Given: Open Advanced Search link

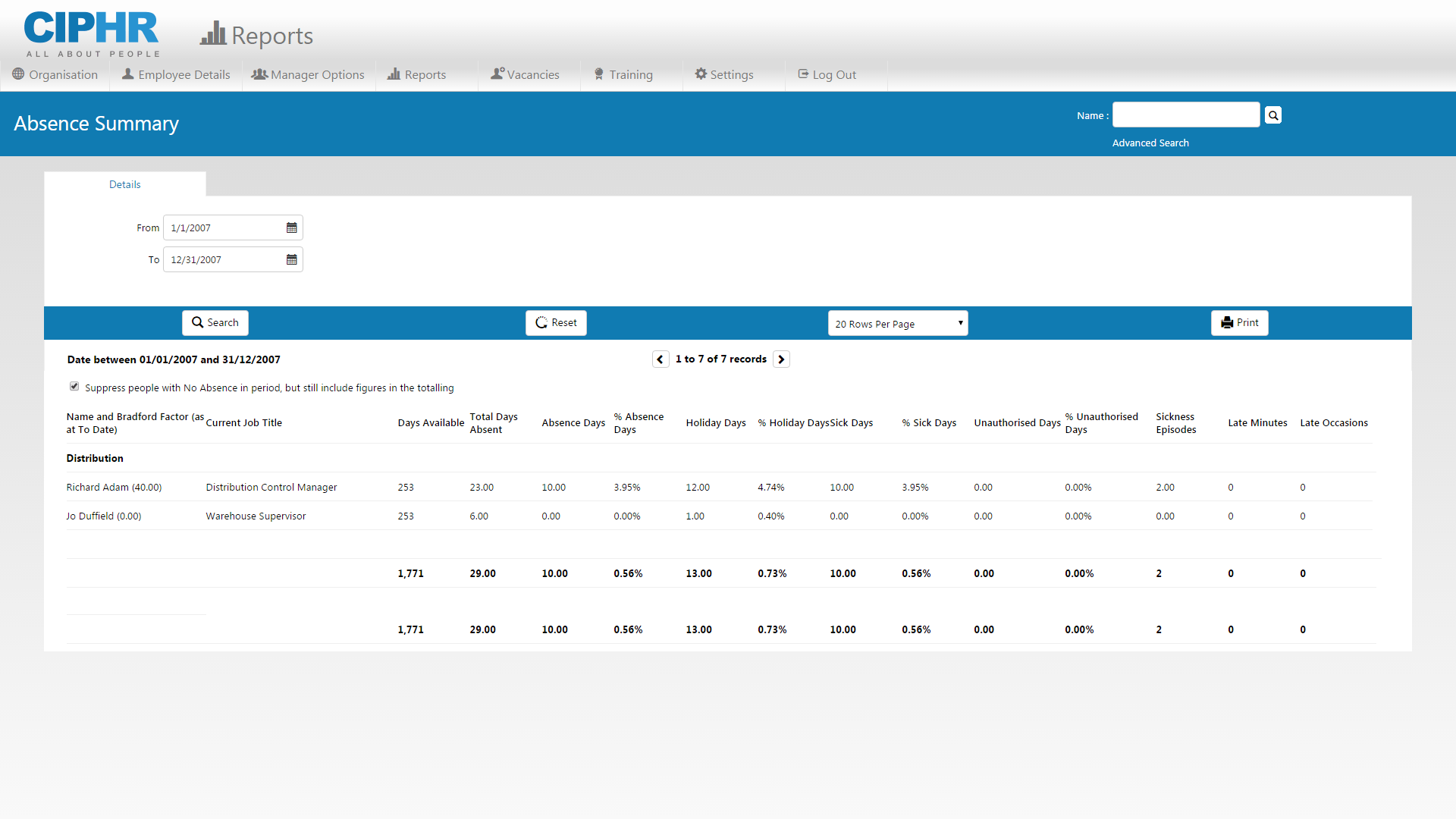Looking at the screenshot, I should [x=1150, y=143].
